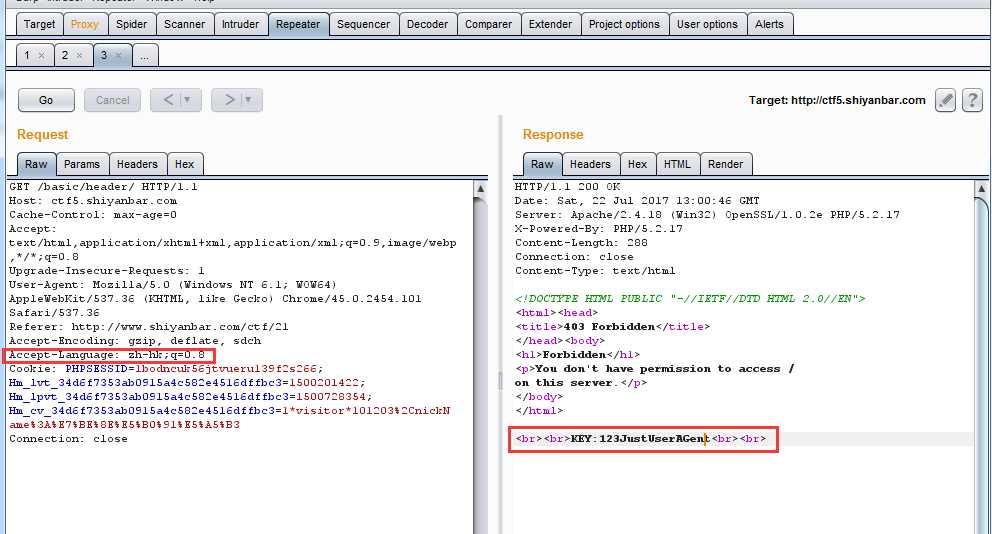992x534 pixels.
Task: Click the Go button to send request
Action: (46, 100)
